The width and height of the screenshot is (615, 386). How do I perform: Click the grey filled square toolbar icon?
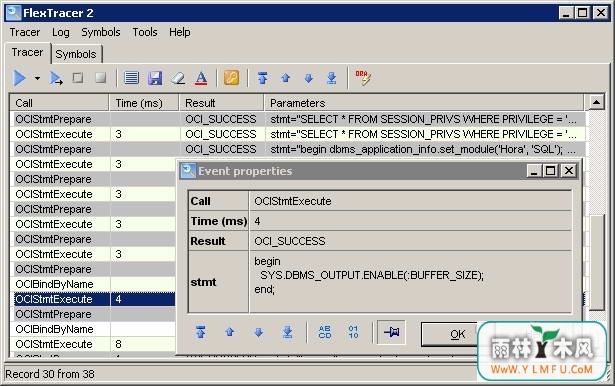coord(100,77)
